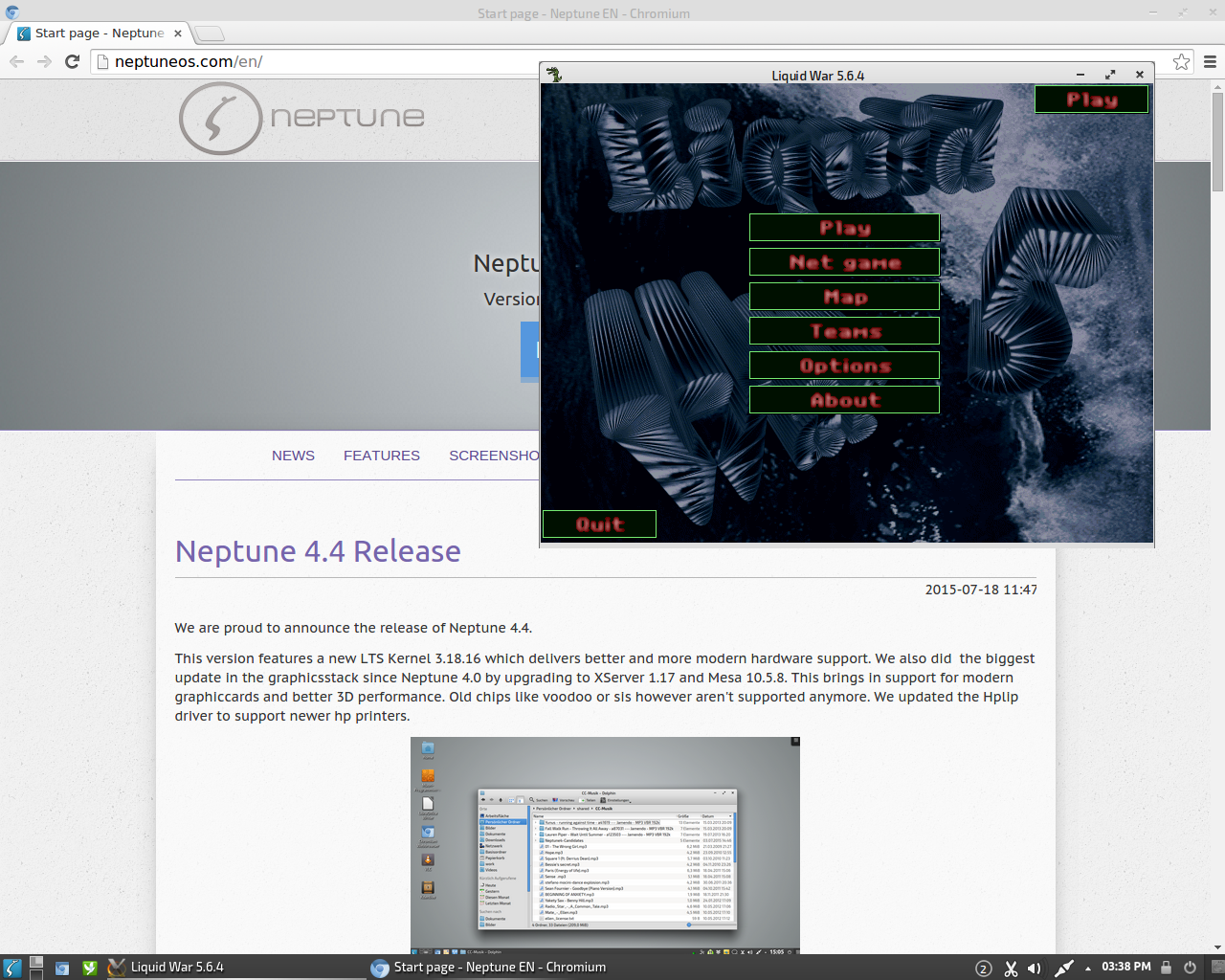Open Options in Liquid War
Screen dimensions: 1225x980
(x=844, y=366)
